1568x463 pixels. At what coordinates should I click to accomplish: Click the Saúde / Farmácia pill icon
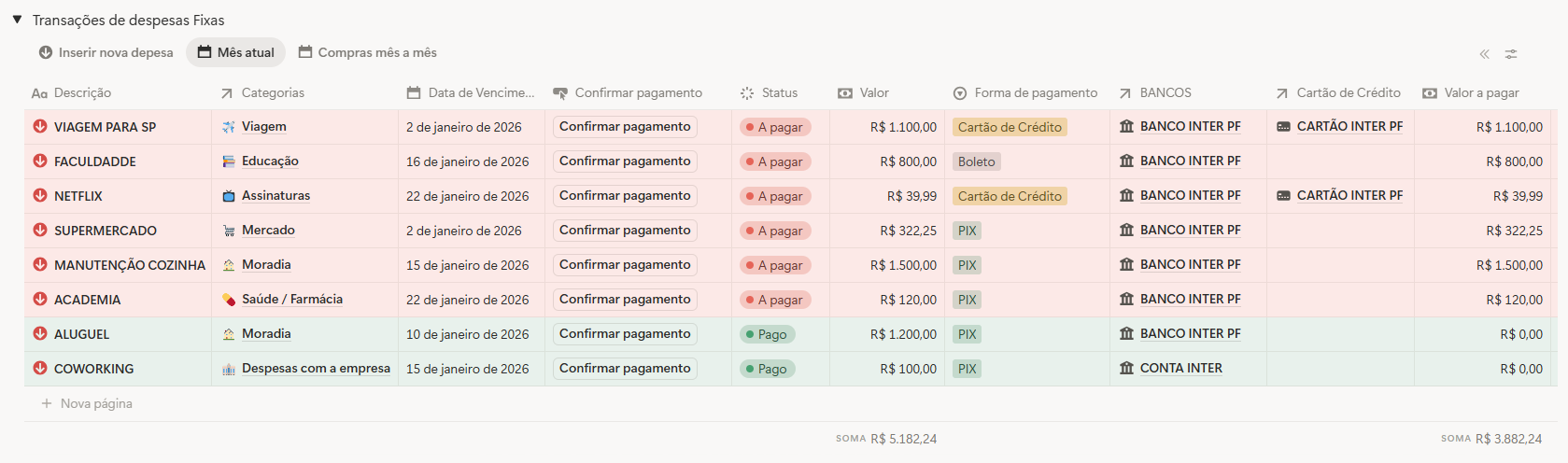click(x=229, y=300)
